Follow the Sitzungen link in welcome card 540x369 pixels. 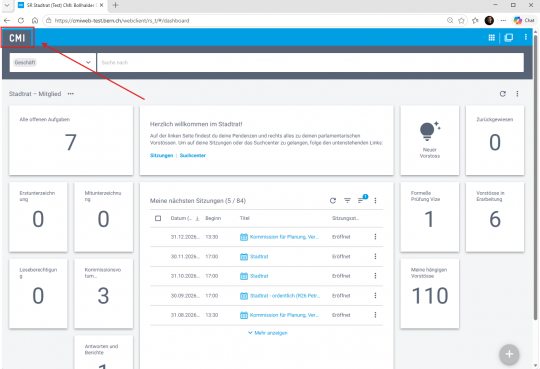(x=161, y=155)
